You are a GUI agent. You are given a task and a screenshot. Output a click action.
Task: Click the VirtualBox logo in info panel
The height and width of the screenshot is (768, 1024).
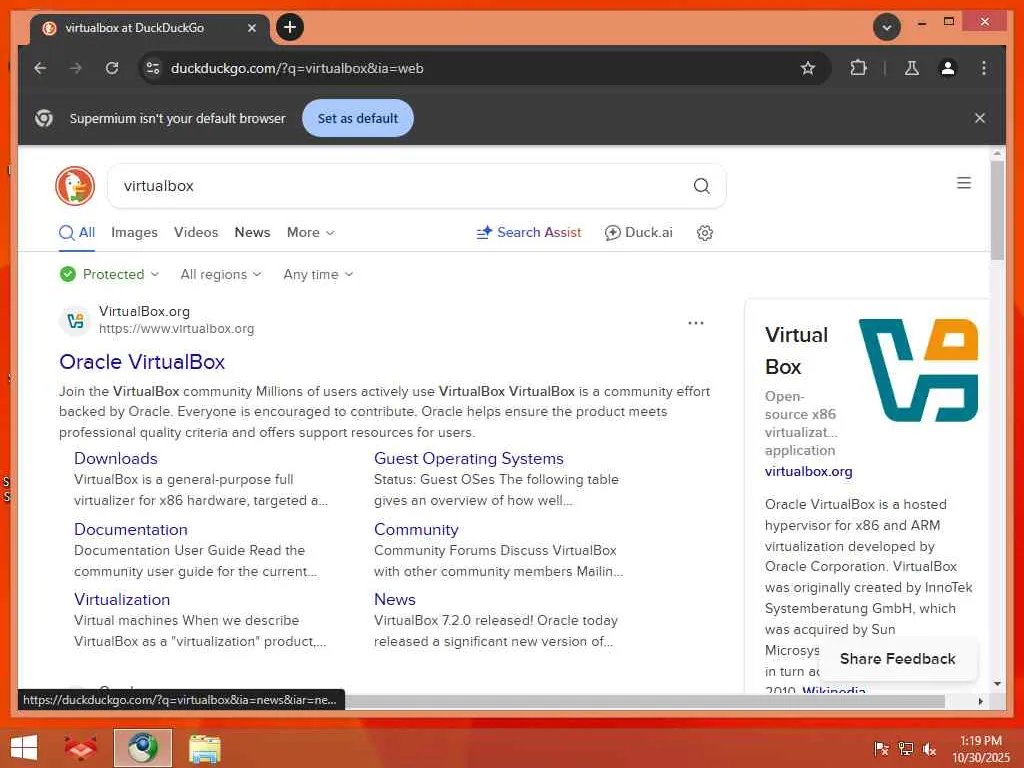[x=918, y=370]
